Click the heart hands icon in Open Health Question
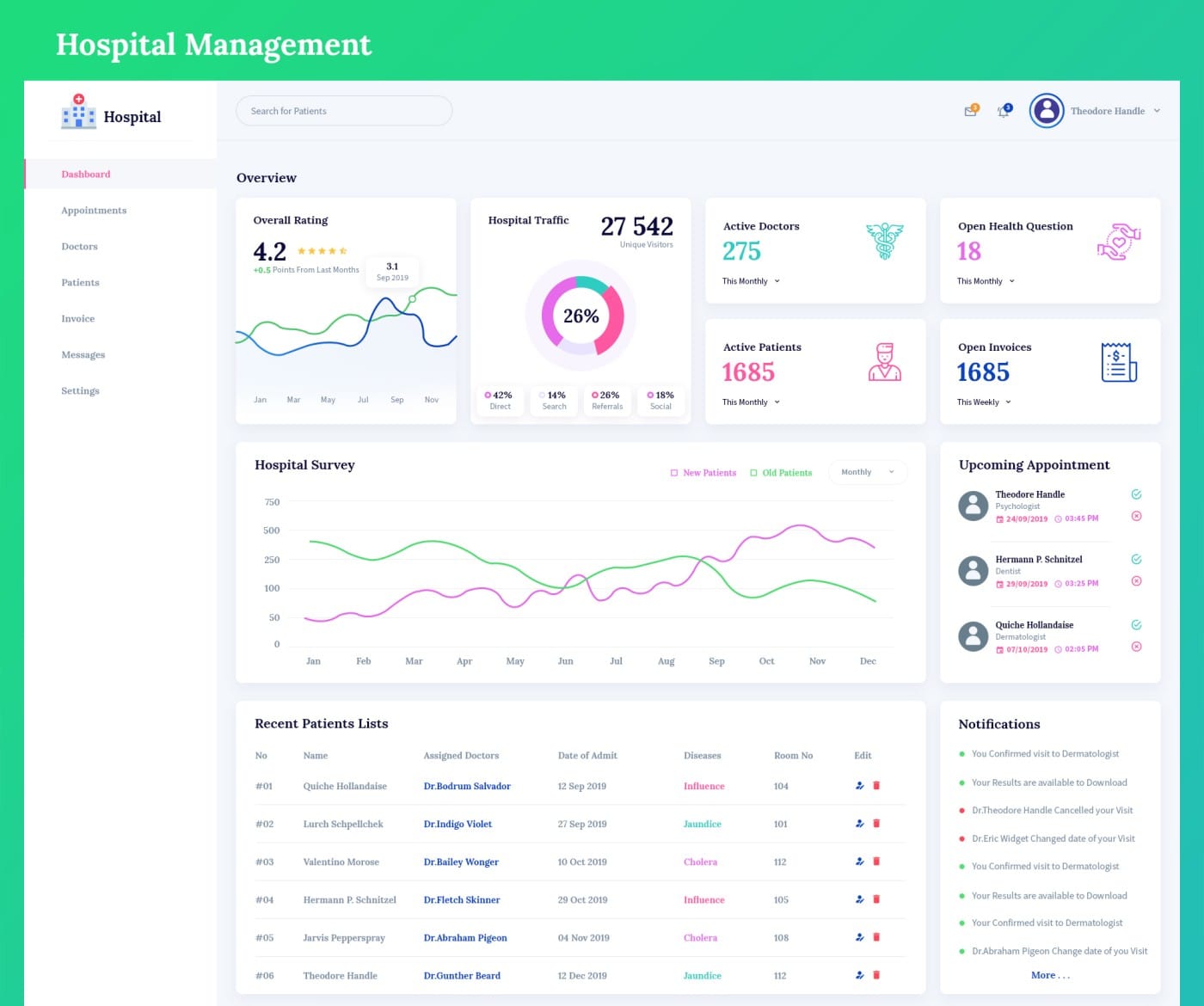Screen dimensions: 1204x1006 (x=1118, y=242)
